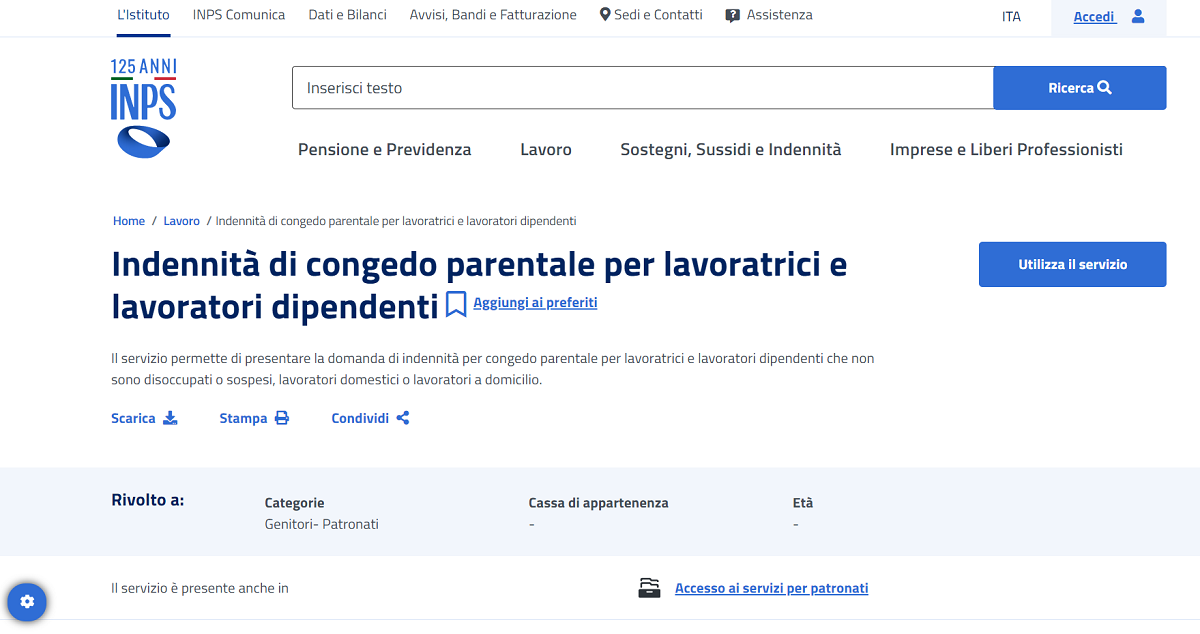1200x634 pixels.
Task: Open the Imprese e Liberi Professionisti menu
Action: tap(1006, 149)
